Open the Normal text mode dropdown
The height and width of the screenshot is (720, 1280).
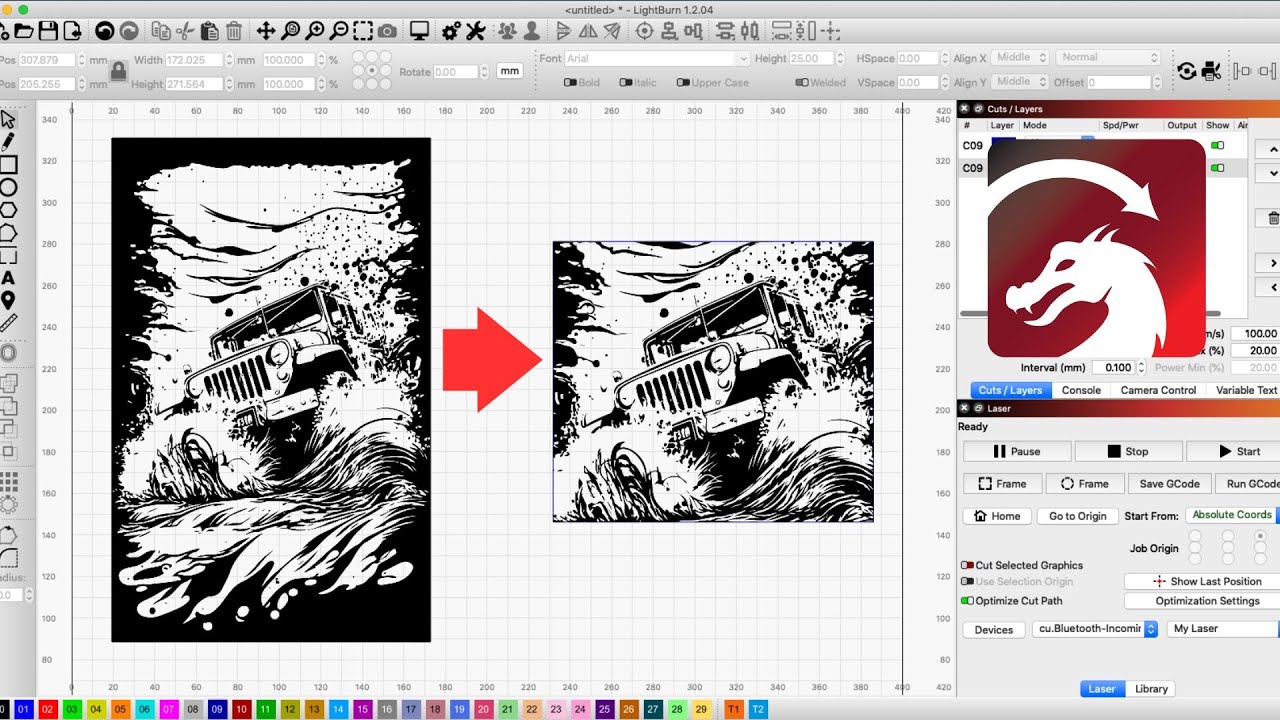1107,58
